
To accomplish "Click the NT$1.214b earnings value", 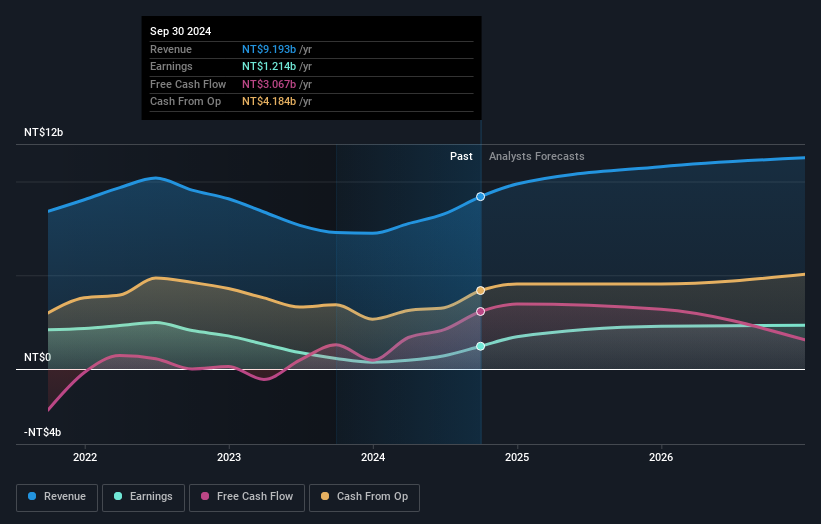I will 269,66.
